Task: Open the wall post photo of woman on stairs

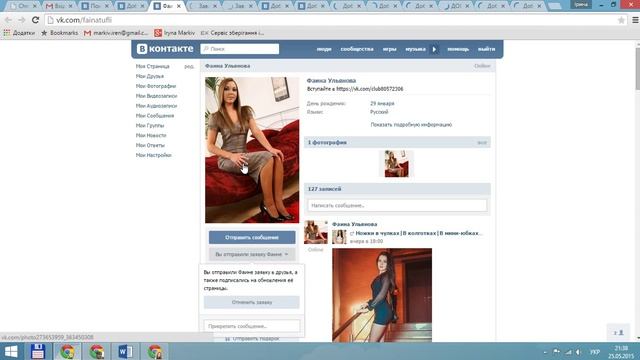Action: (x=382, y=295)
